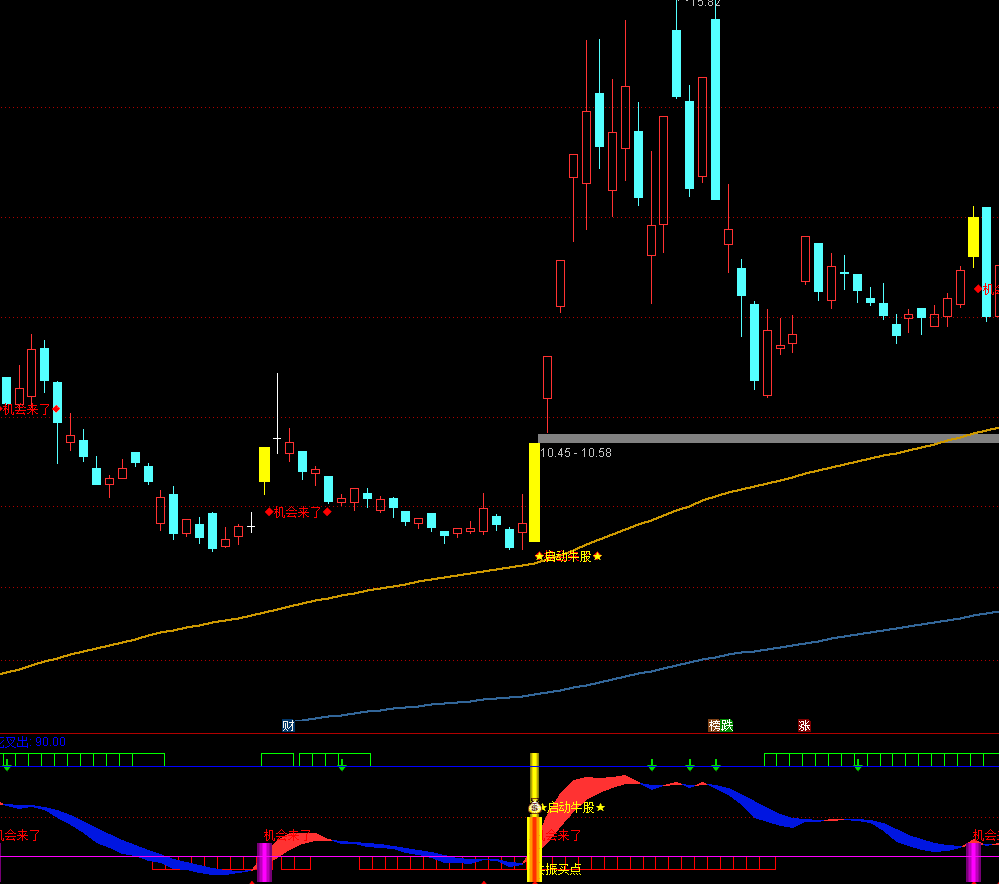Click the red 涨 tag icon
Viewport: 999px width, 884px height.
tap(804, 726)
